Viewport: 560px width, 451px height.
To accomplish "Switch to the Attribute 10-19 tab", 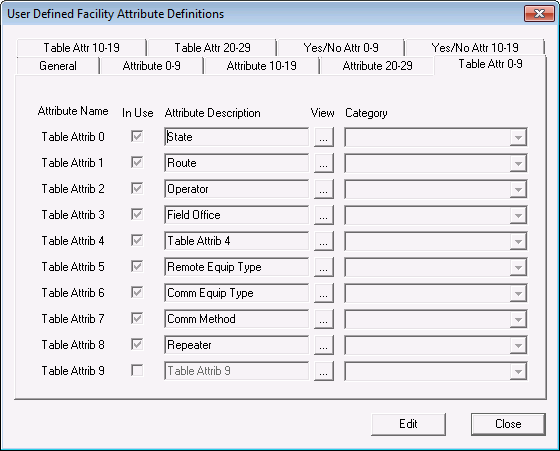I will pyautogui.click(x=261, y=66).
